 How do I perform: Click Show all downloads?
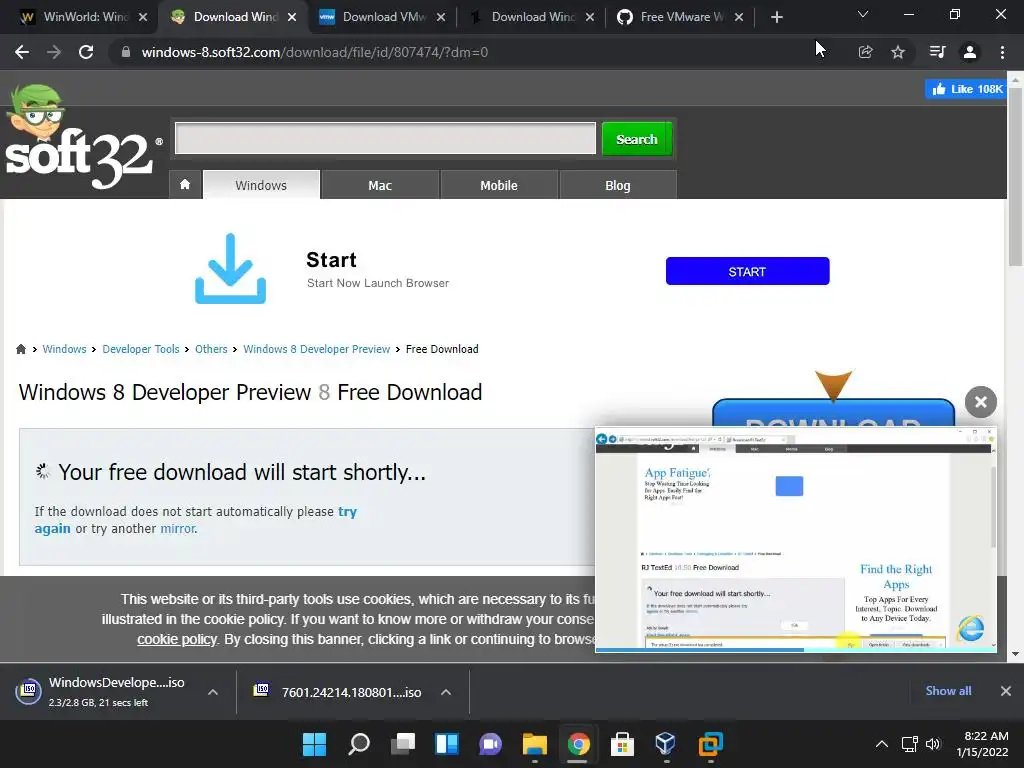click(x=948, y=690)
